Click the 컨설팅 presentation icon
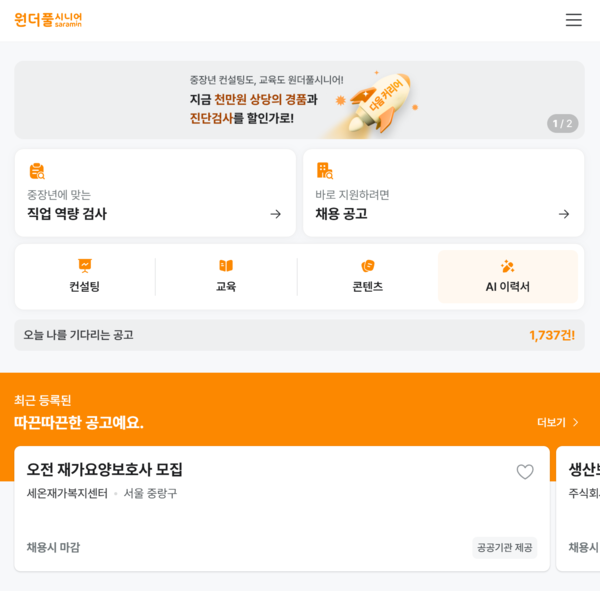This screenshot has width=600, height=591. point(85,266)
